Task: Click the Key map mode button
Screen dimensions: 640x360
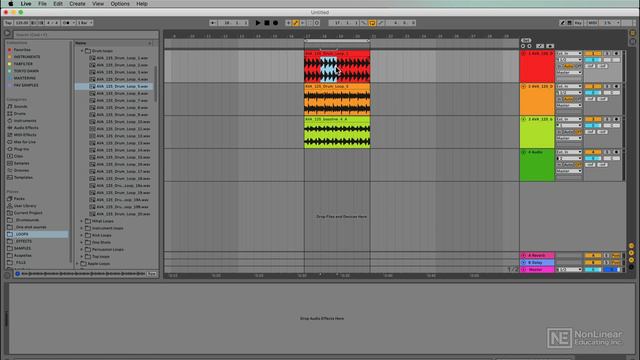Action: (x=578, y=23)
